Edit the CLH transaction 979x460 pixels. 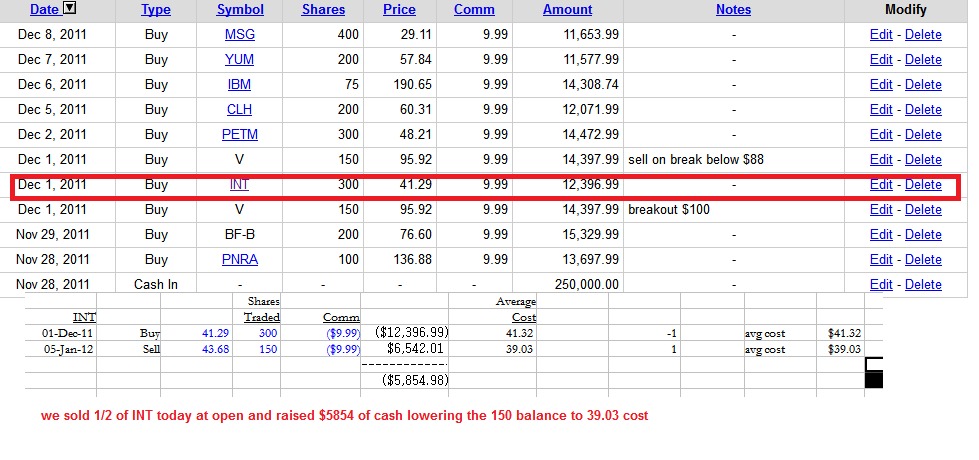point(881,110)
